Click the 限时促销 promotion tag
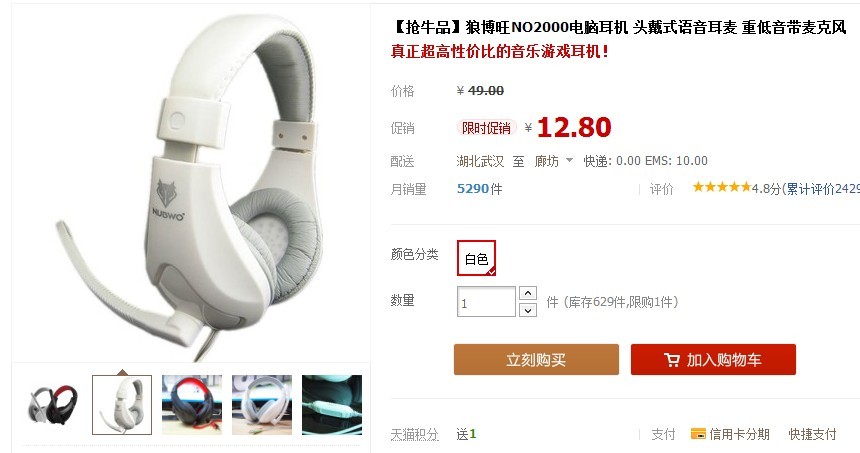Screen dimensions: 860x453 click(x=486, y=128)
